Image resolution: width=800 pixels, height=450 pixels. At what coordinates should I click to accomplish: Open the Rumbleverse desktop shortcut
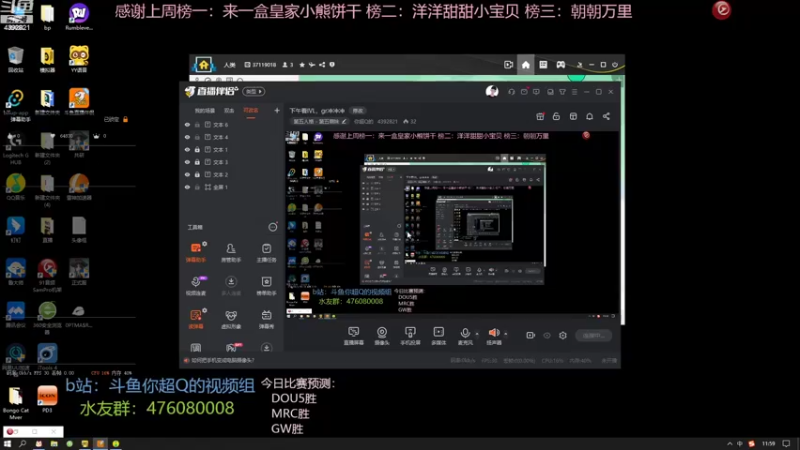tap(79, 16)
